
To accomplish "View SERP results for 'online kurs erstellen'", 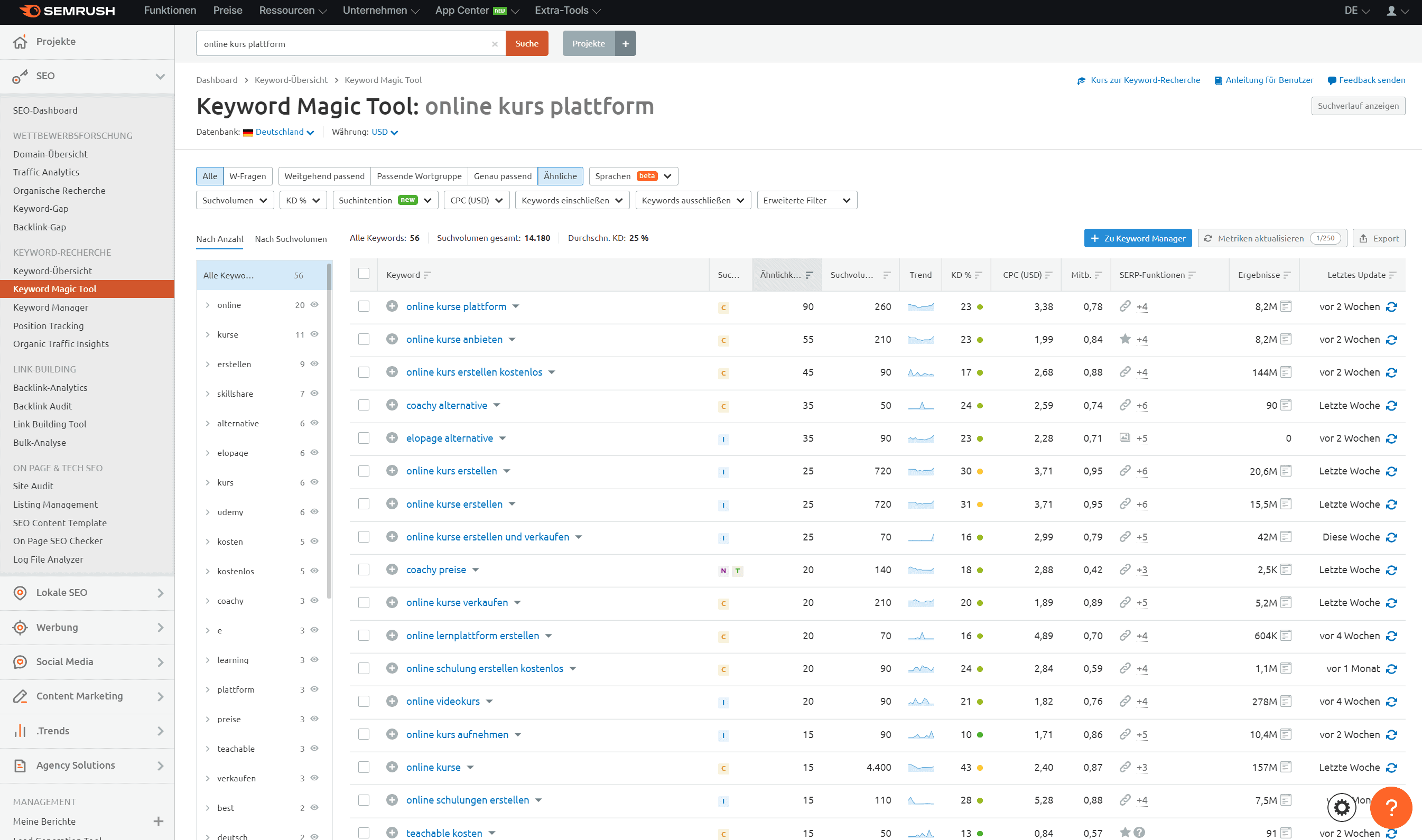I will tap(1286, 471).
